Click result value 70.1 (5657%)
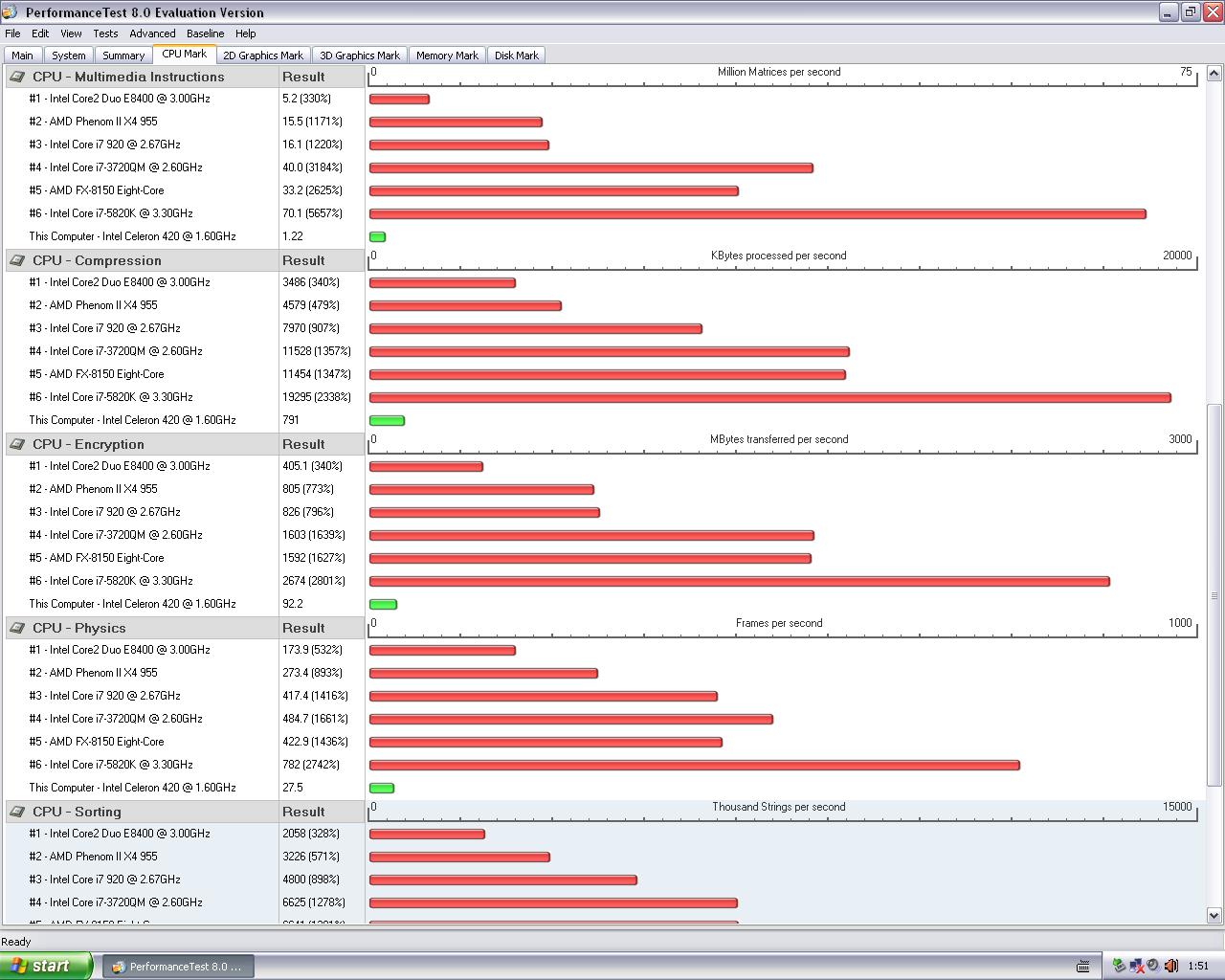Screen dimensions: 1225x980 tap(312, 213)
